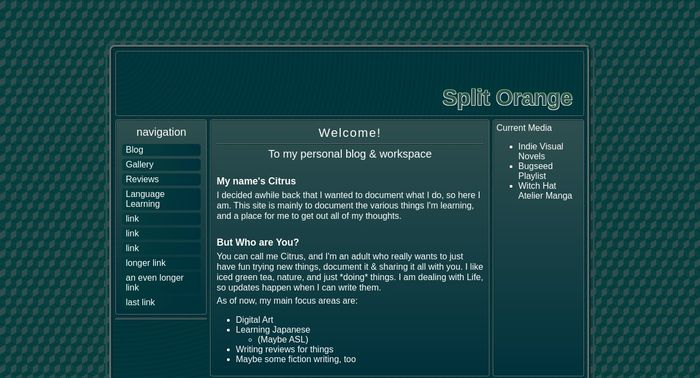
Task: Click the first plain 'link' navigation item
Action: coord(161,219)
